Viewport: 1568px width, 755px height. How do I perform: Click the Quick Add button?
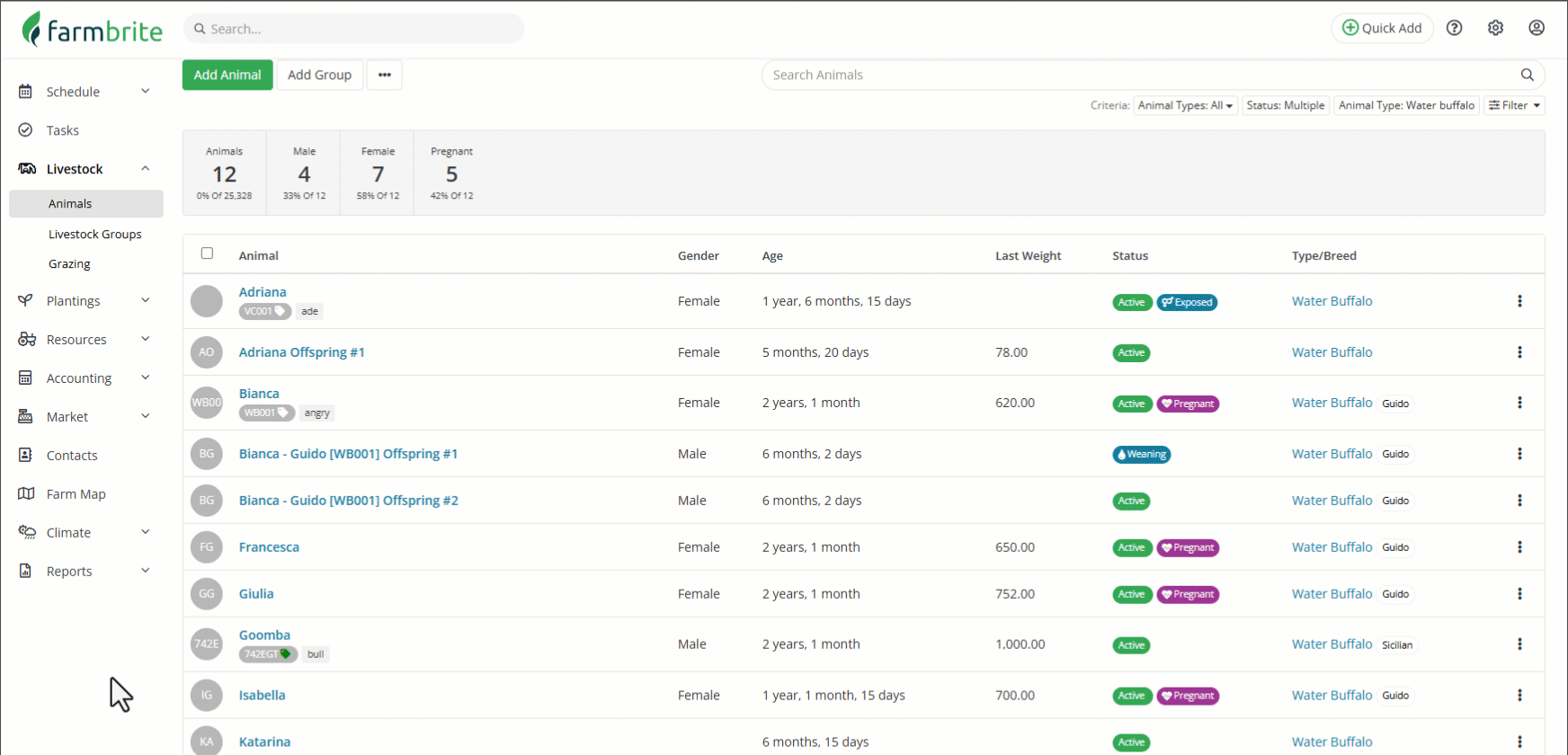(1382, 28)
